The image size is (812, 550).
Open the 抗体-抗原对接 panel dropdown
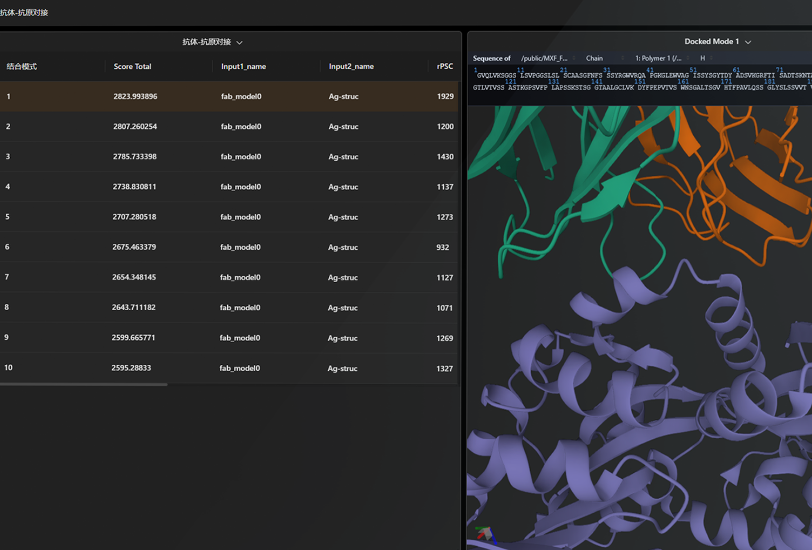(x=212, y=42)
